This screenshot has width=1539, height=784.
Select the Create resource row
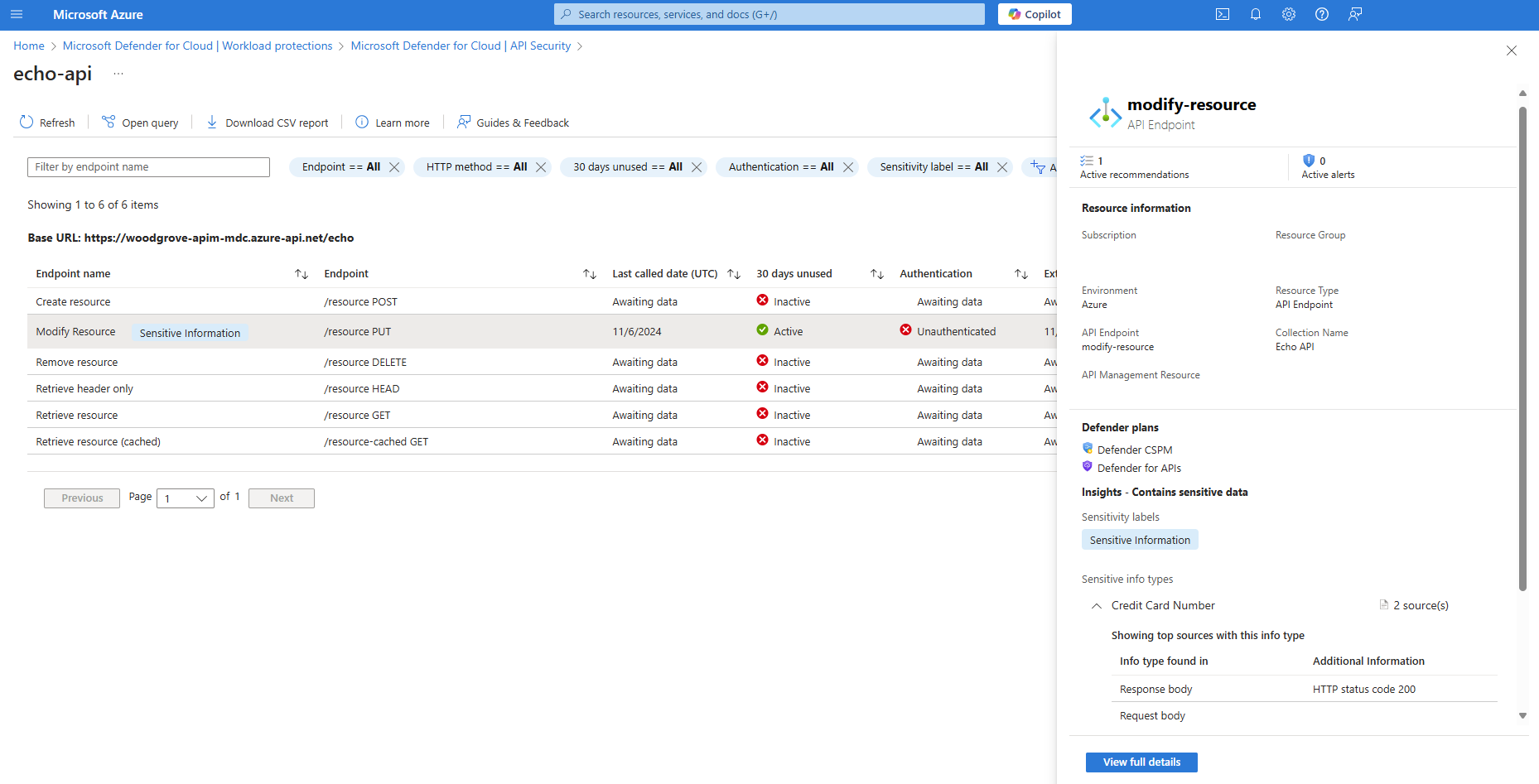pyautogui.click(x=542, y=302)
